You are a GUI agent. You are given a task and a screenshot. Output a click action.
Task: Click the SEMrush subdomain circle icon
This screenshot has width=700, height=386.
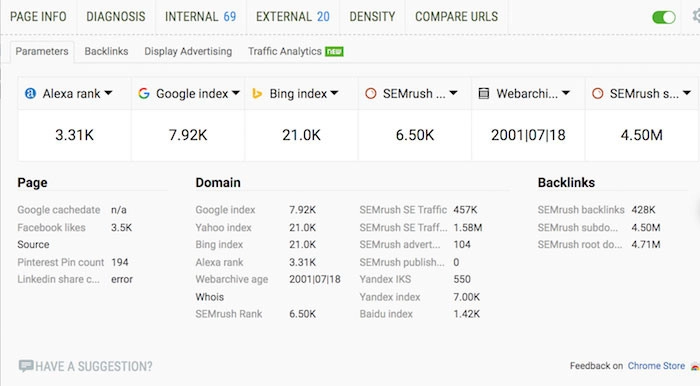(x=597, y=93)
